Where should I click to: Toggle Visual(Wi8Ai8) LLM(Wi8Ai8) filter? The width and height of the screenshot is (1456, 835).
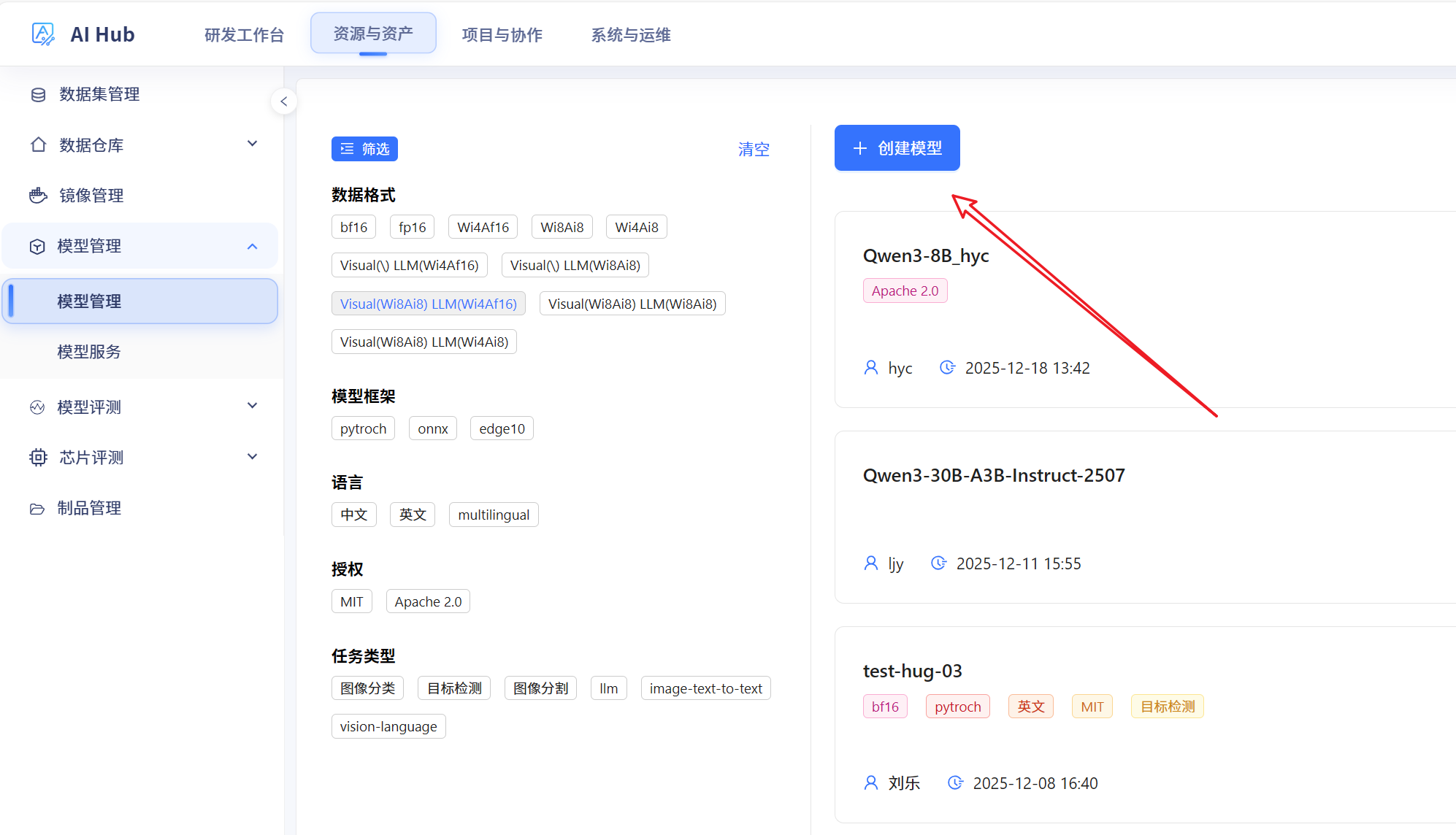coord(632,304)
